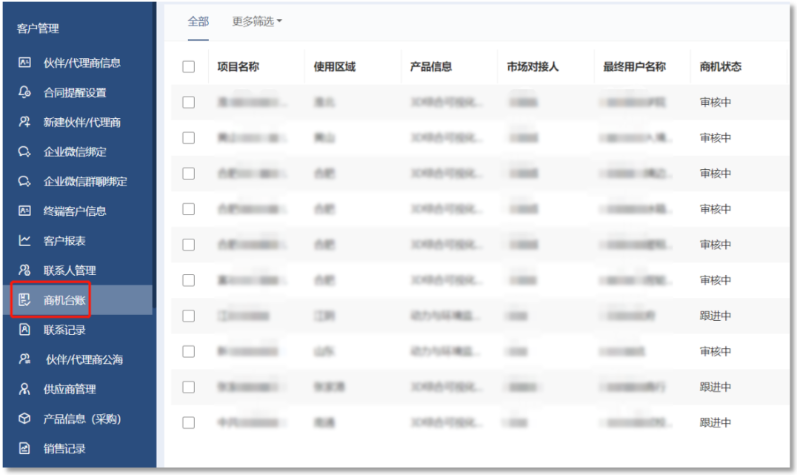
Task: Click the 客户报表 chart icon
Action: 25,241
